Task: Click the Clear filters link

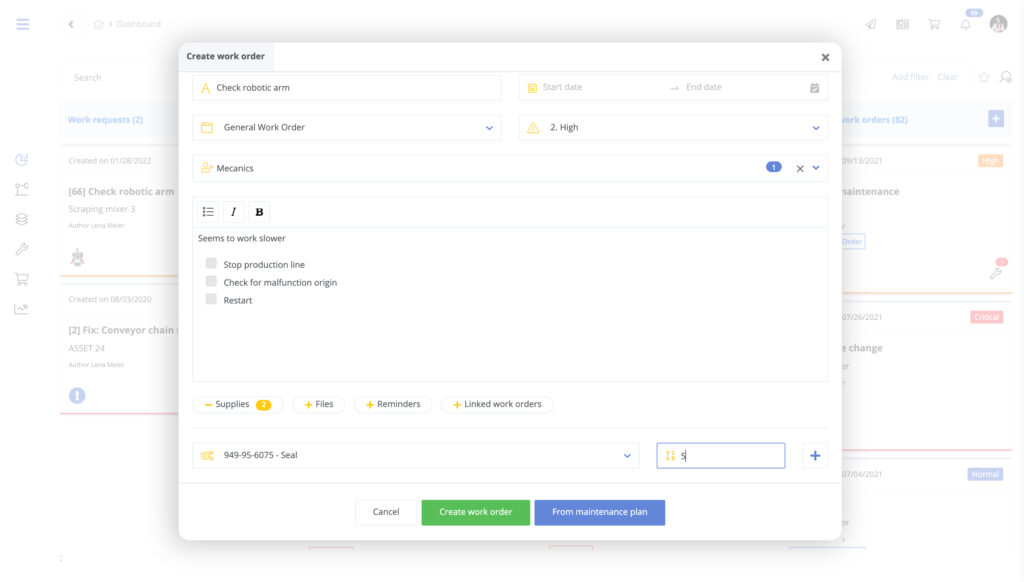Action: click(948, 77)
